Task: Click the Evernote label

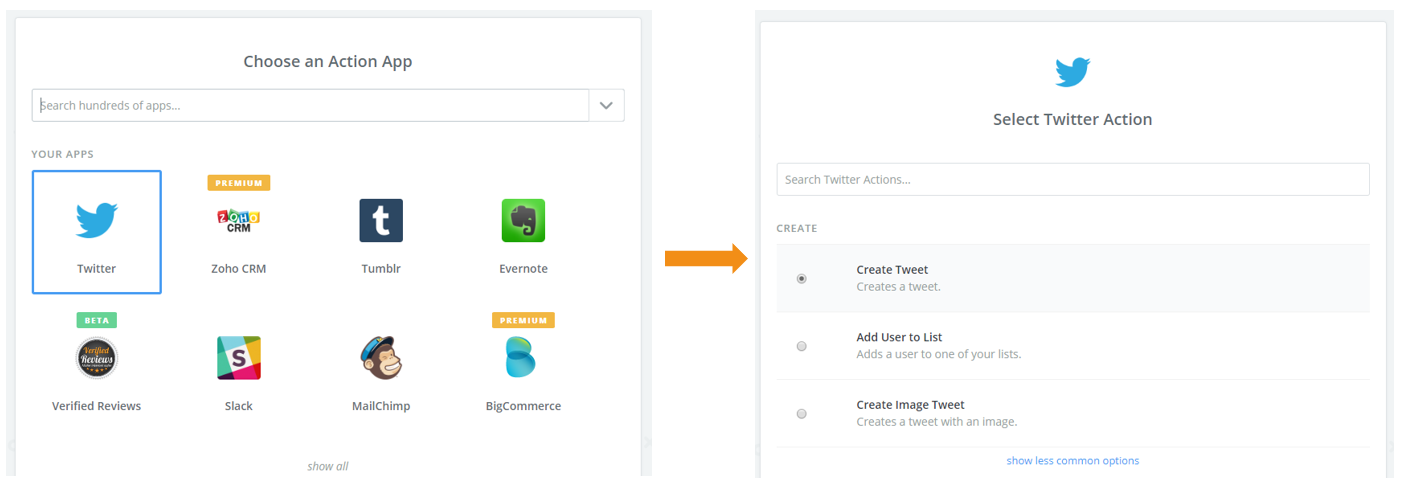Action: (523, 269)
